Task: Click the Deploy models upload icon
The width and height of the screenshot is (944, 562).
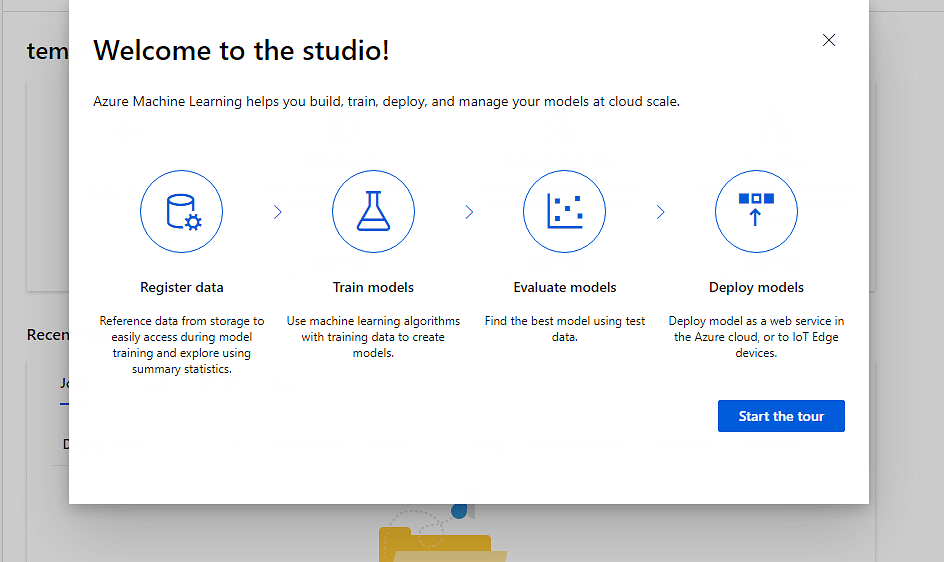Action: tap(756, 211)
